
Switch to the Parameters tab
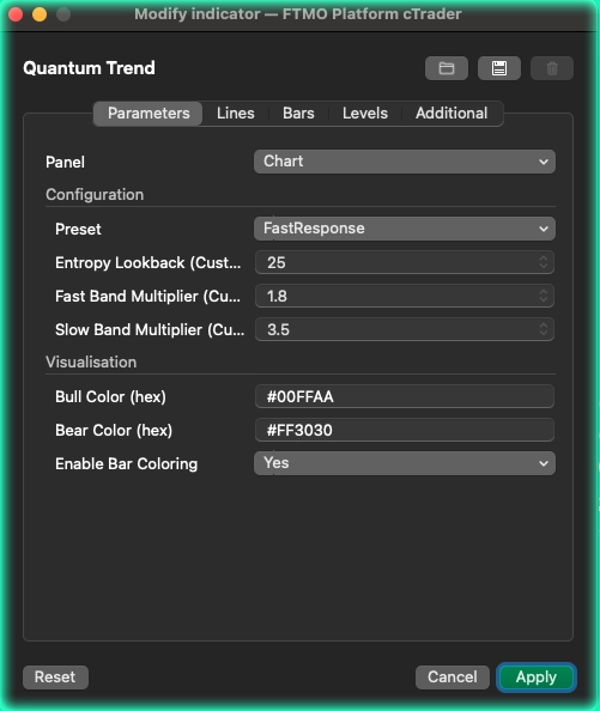148,113
